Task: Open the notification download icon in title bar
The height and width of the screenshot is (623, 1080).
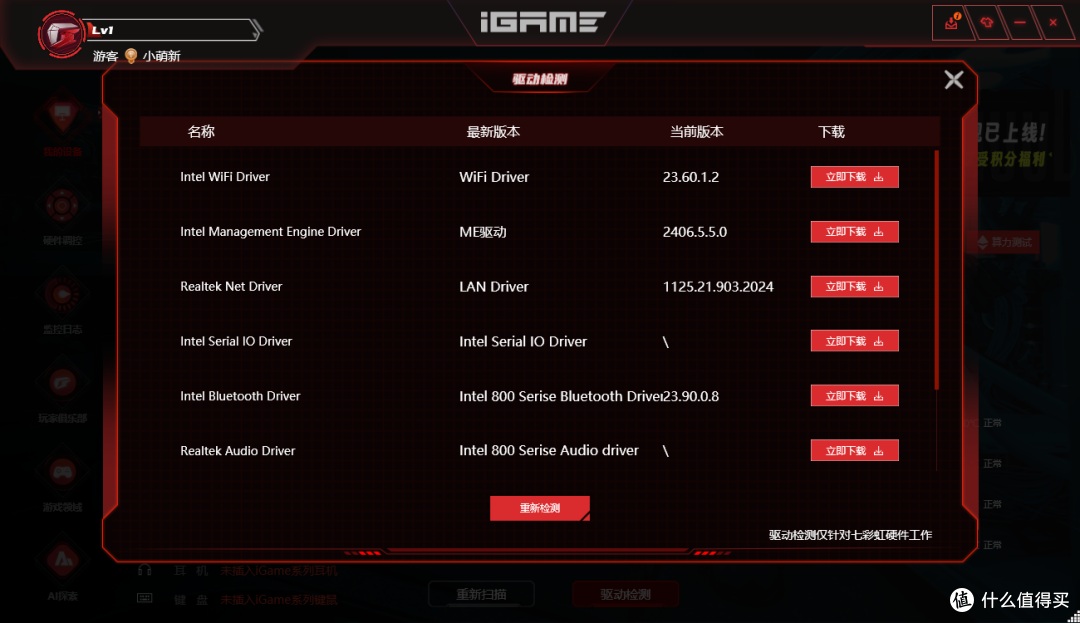Action: pyautogui.click(x=953, y=23)
